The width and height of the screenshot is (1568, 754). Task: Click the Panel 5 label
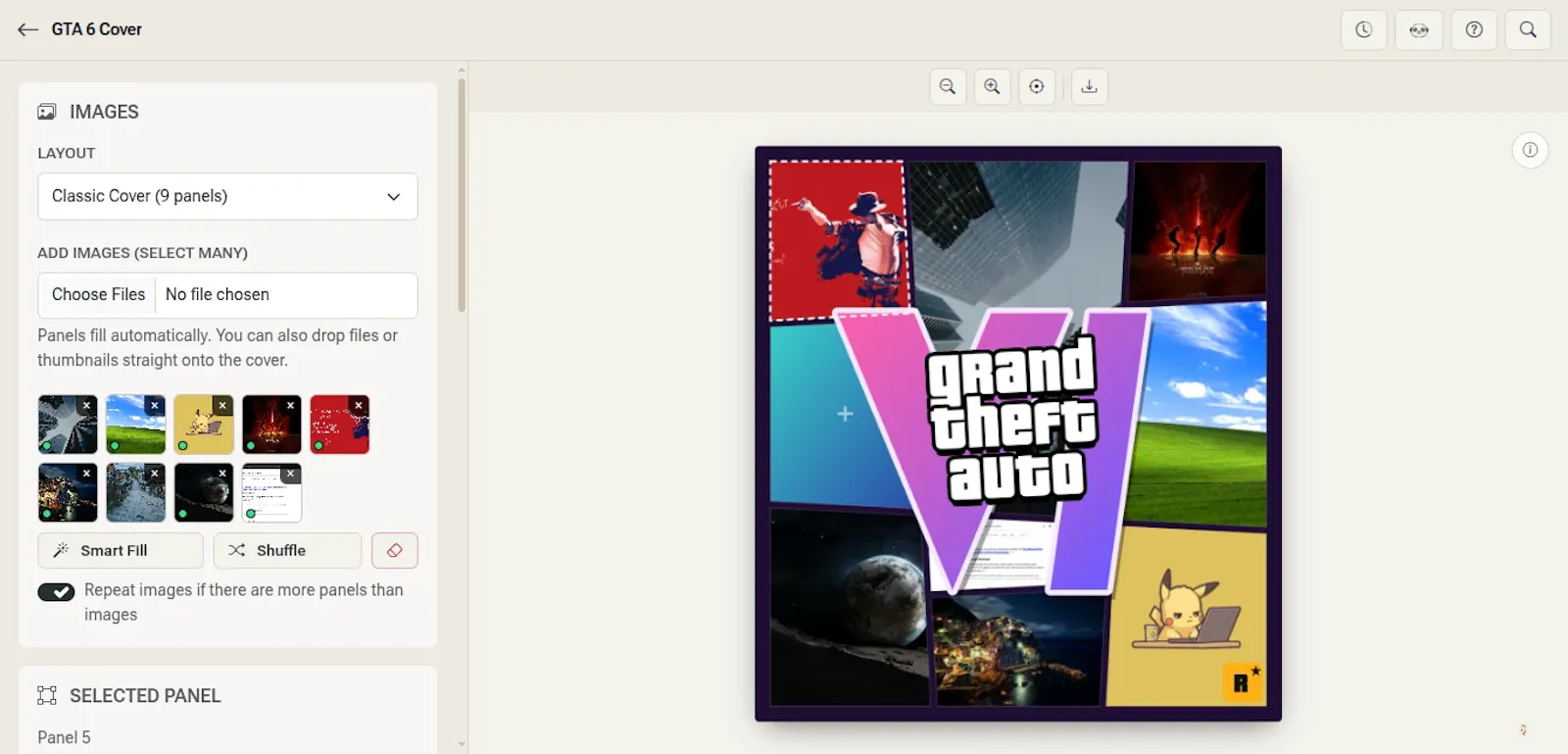(64, 737)
